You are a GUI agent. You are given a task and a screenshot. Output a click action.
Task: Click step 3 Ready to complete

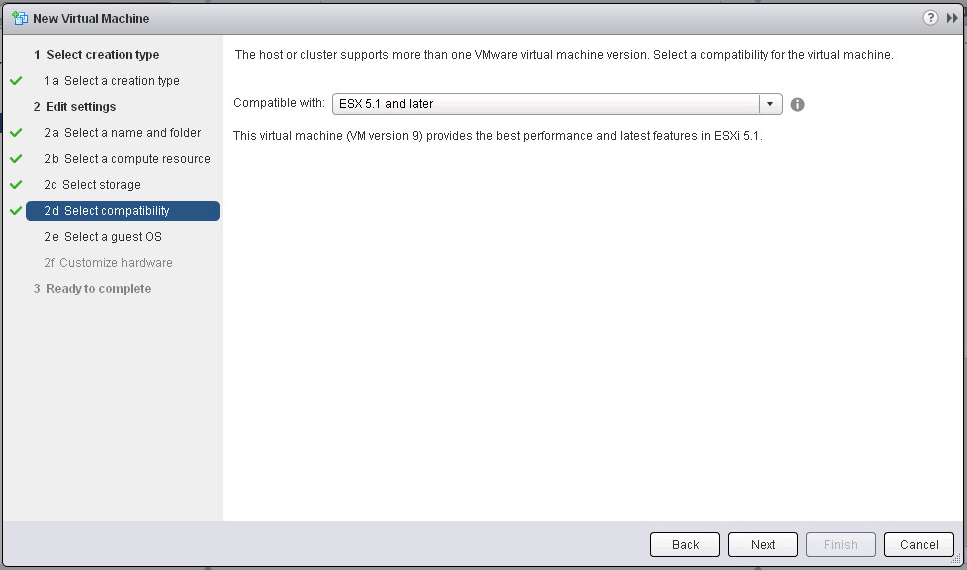pos(92,289)
